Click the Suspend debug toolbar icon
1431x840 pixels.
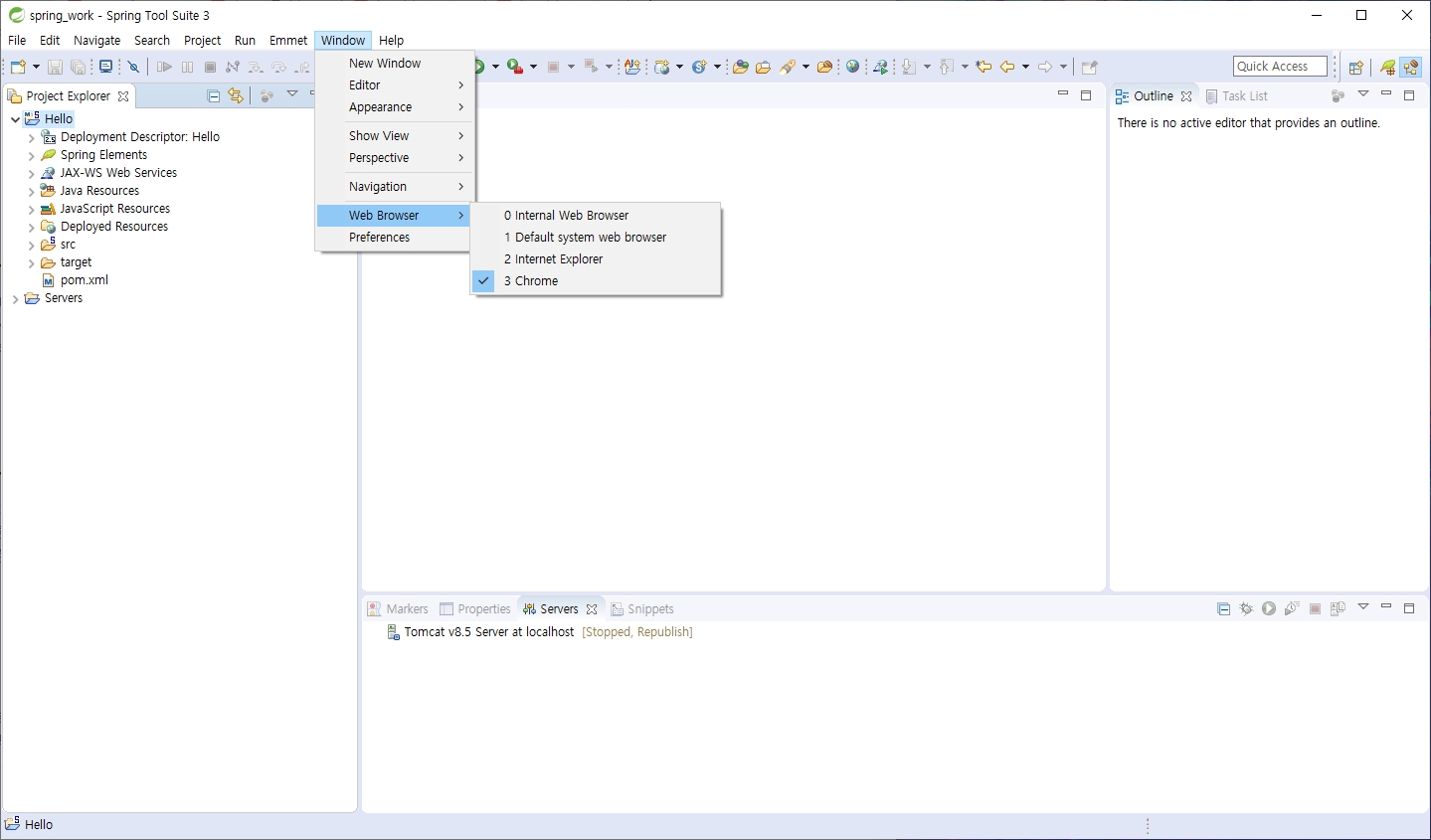point(187,67)
